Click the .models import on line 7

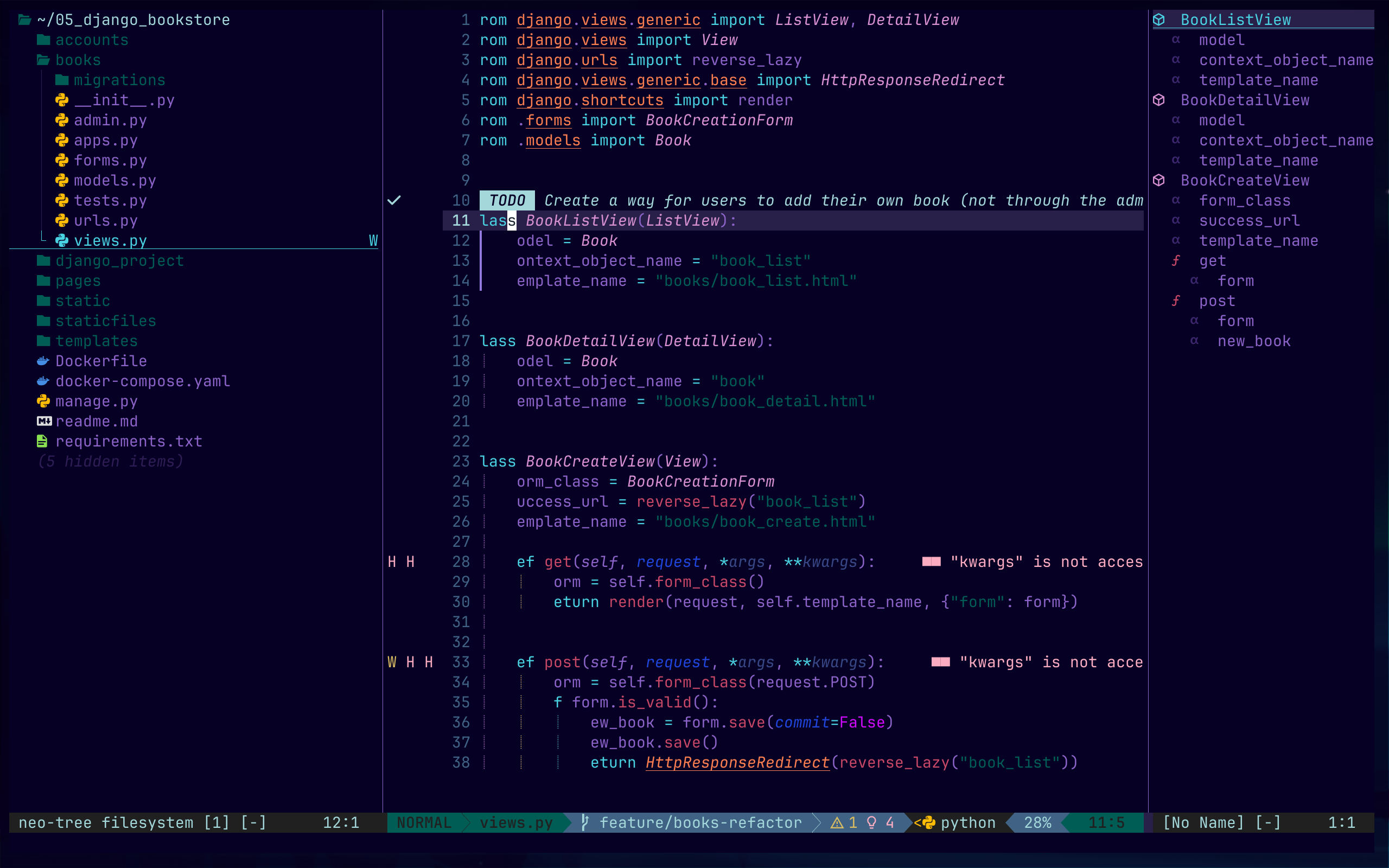pyautogui.click(x=549, y=141)
